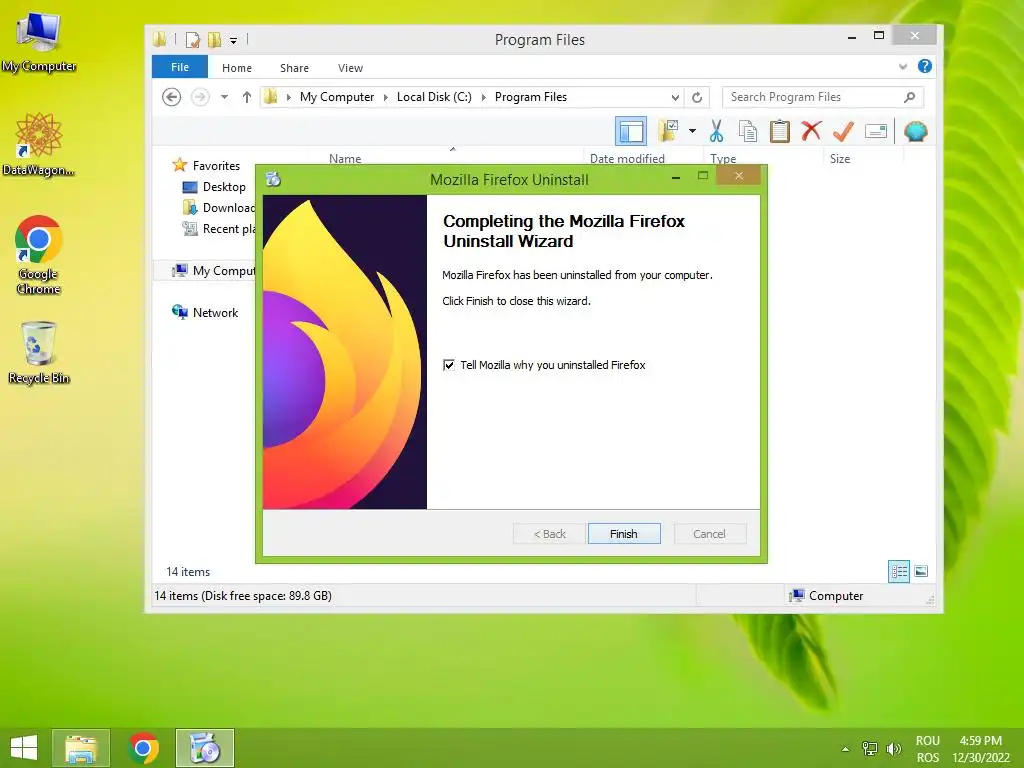This screenshot has width=1024, height=768.
Task: Open Customize Quick Access Toolbar dropdown
Action: (233, 40)
